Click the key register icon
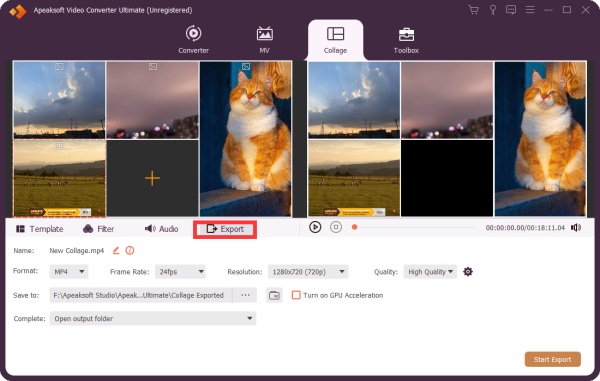Image resolution: width=600 pixels, height=381 pixels. (x=493, y=10)
